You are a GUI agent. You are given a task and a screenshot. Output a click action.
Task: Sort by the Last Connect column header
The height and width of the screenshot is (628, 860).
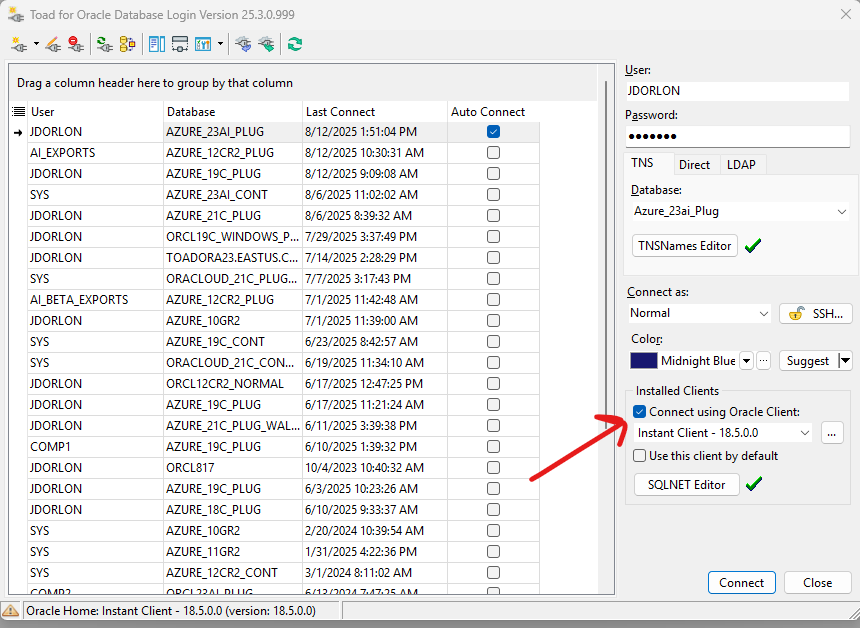(375, 112)
